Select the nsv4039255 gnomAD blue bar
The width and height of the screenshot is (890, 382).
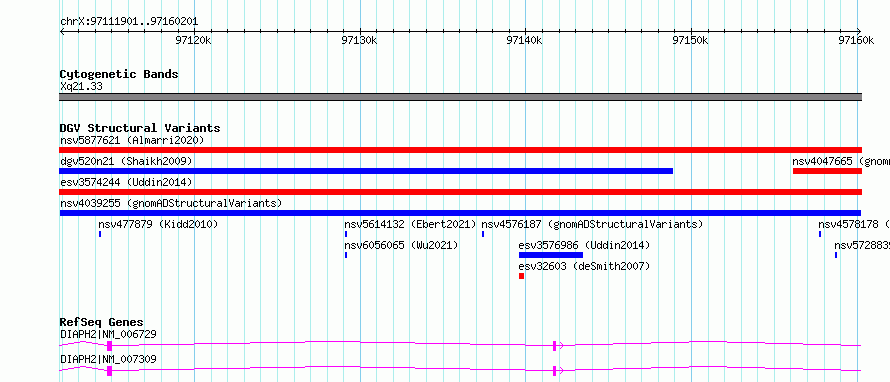460,213
